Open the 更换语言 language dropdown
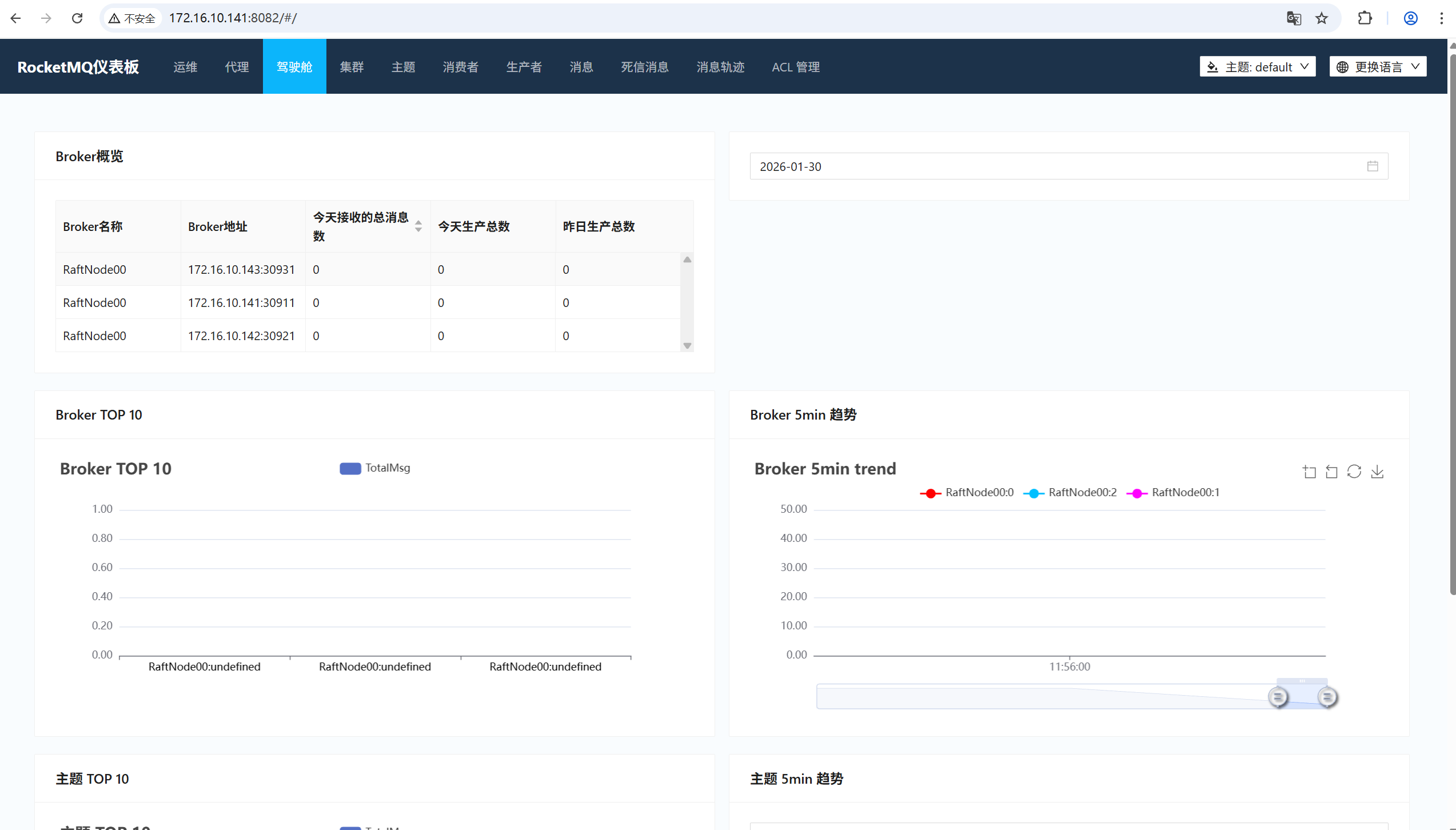Viewport: 1456px width, 830px height. tap(1378, 66)
